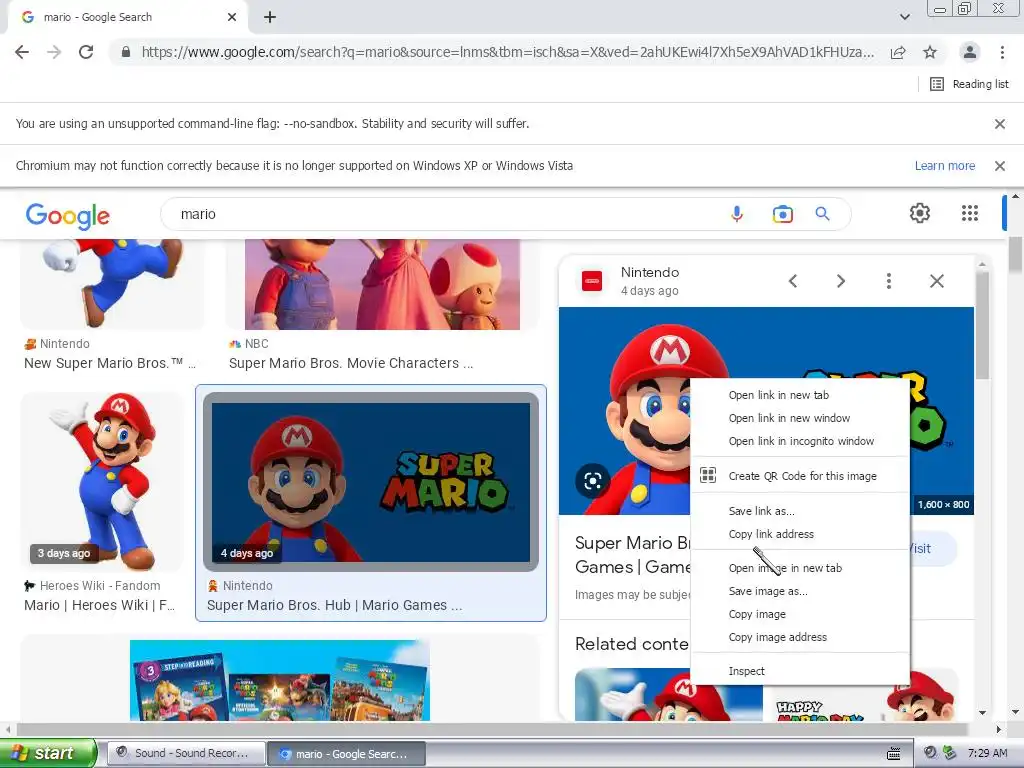The width and height of the screenshot is (1024, 768).
Task: Select the Super Mario Bros. Hub thumbnail
Action: [x=371, y=482]
